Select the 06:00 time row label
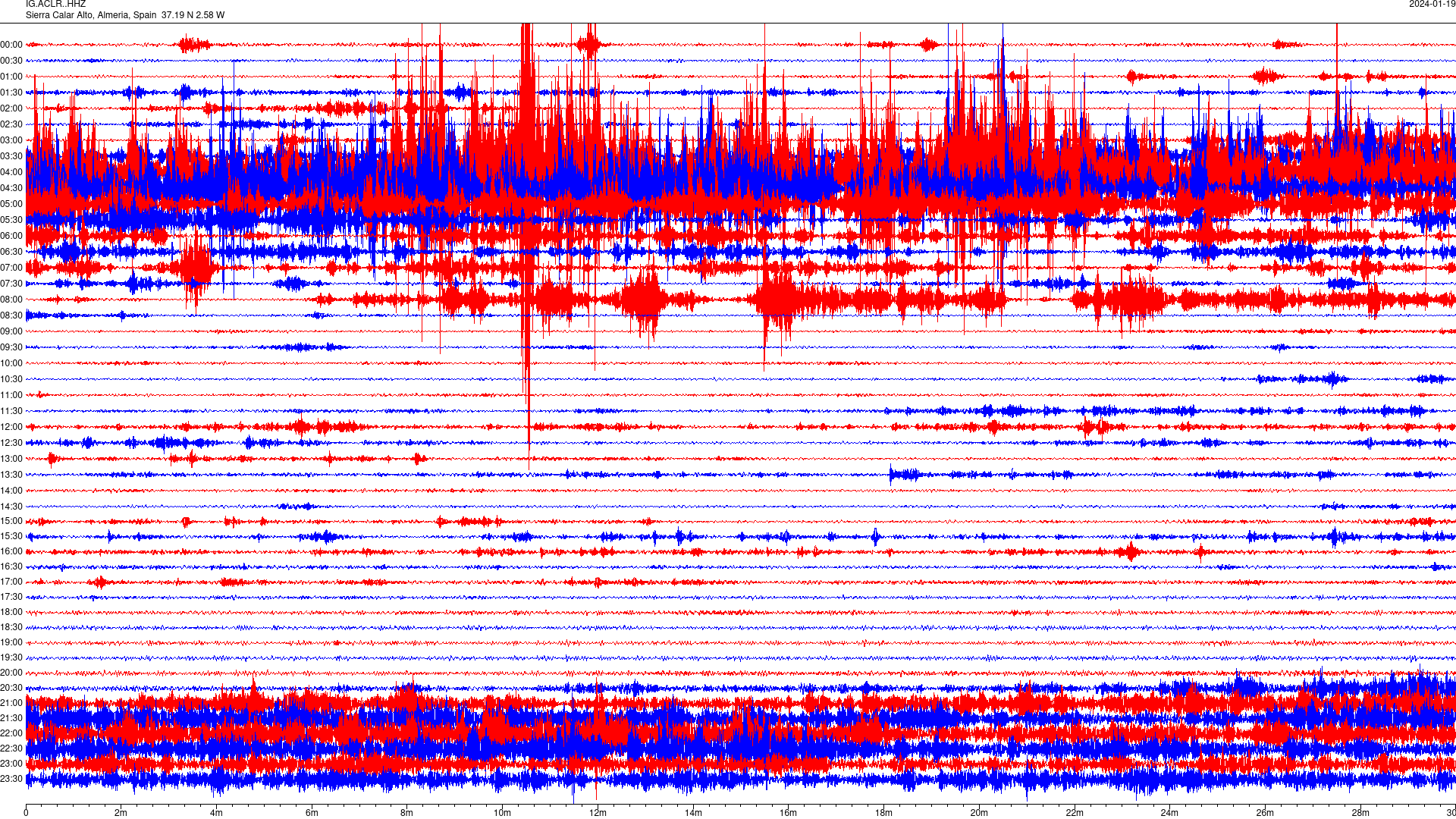 click(x=11, y=236)
